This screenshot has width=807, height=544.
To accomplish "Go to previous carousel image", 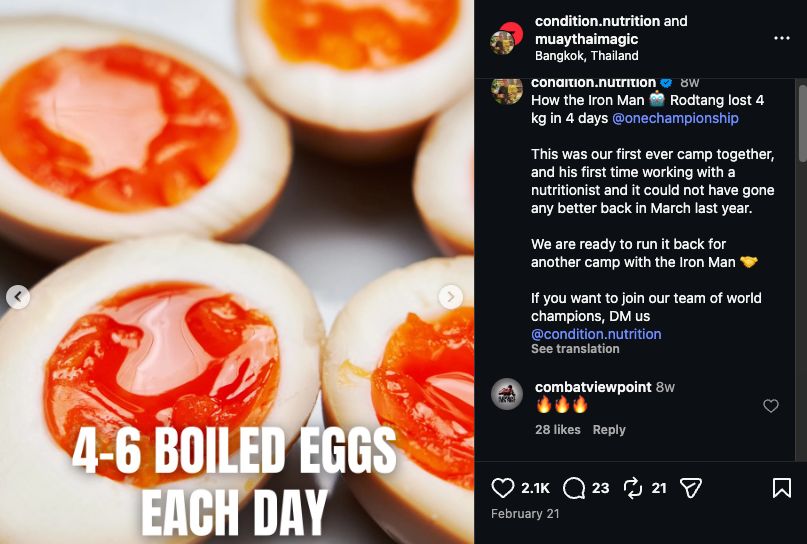I will (17, 297).
